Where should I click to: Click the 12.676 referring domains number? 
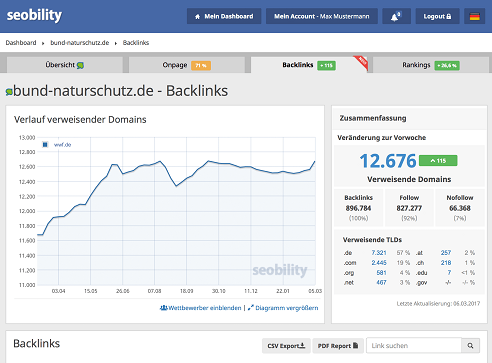388,161
